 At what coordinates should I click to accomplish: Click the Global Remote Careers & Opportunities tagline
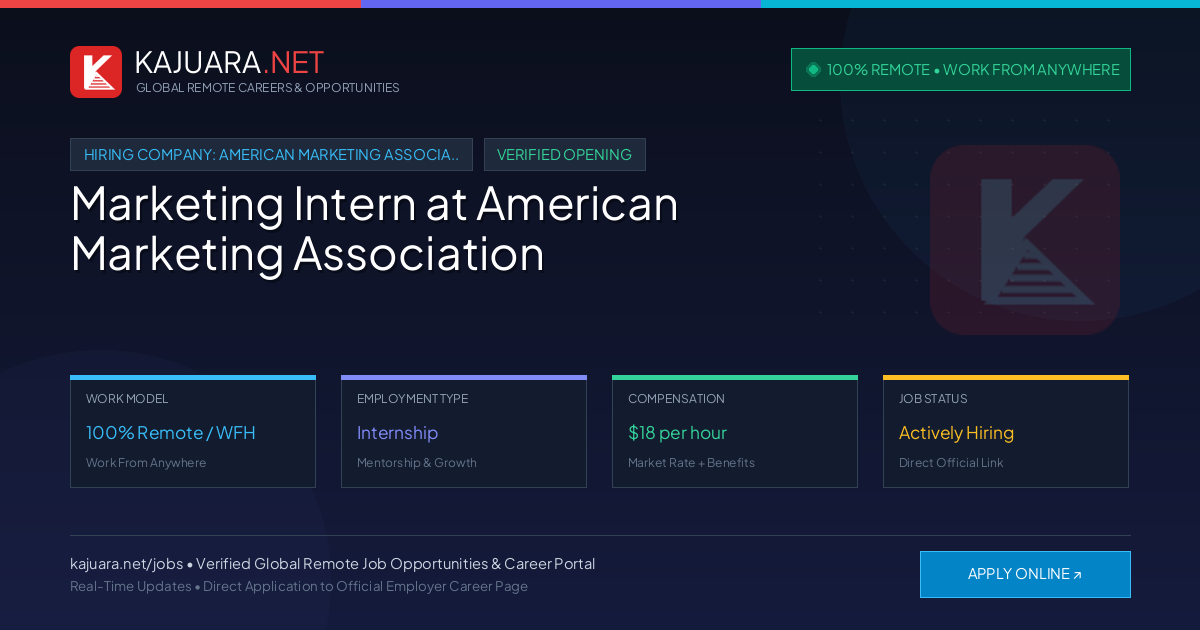click(x=267, y=88)
